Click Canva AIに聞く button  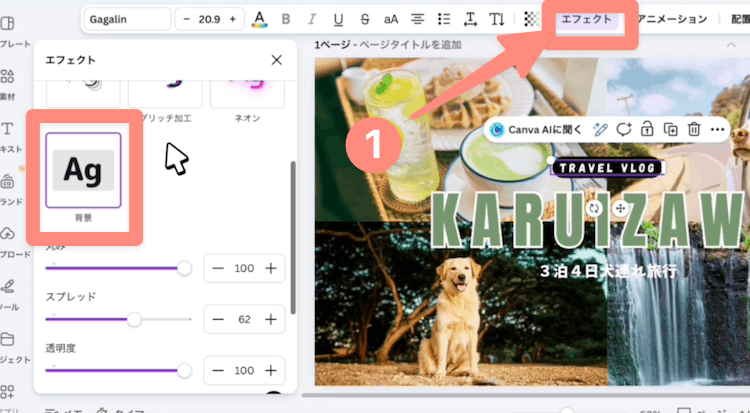(x=536, y=130)
